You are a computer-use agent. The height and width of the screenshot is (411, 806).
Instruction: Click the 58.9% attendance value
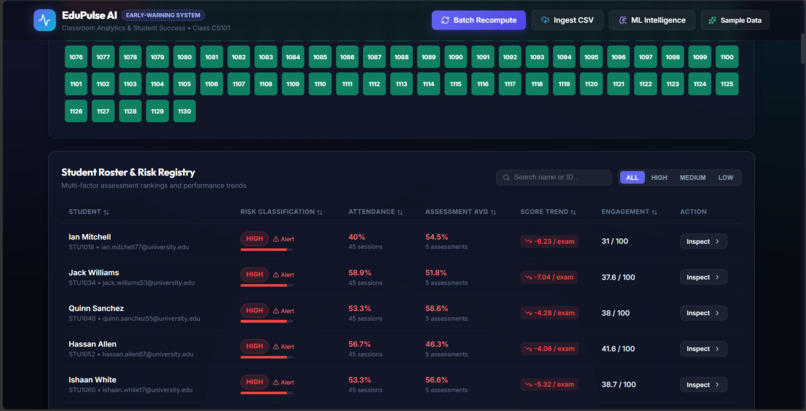click(x=360, y=273)
